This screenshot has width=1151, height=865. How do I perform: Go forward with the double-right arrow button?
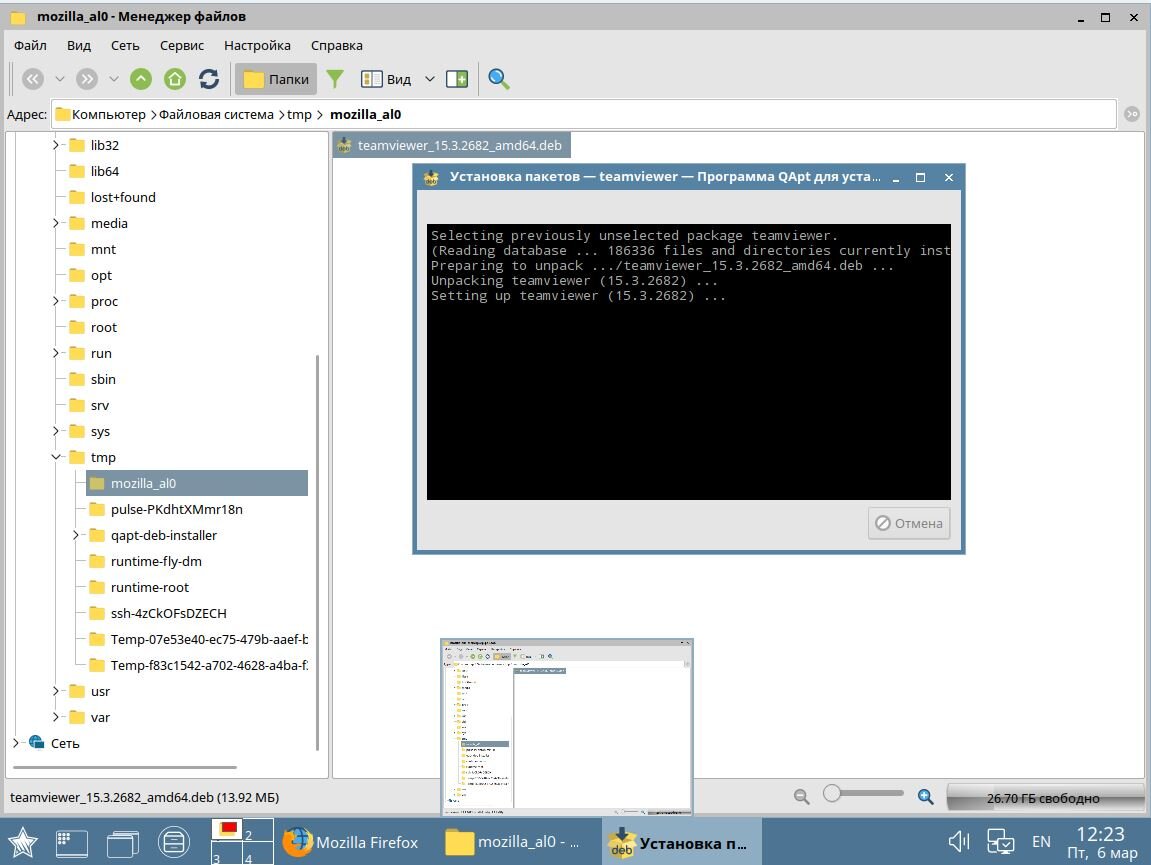click(x=87, y=79)
